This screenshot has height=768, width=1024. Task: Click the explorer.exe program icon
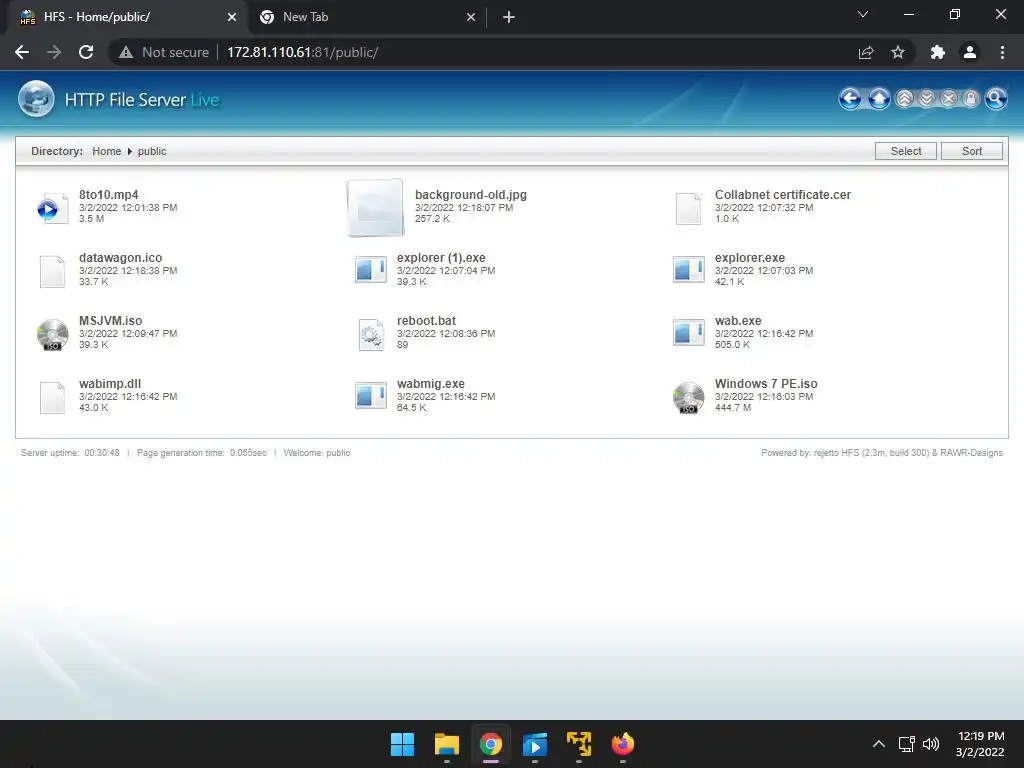(x=688, y=270)
